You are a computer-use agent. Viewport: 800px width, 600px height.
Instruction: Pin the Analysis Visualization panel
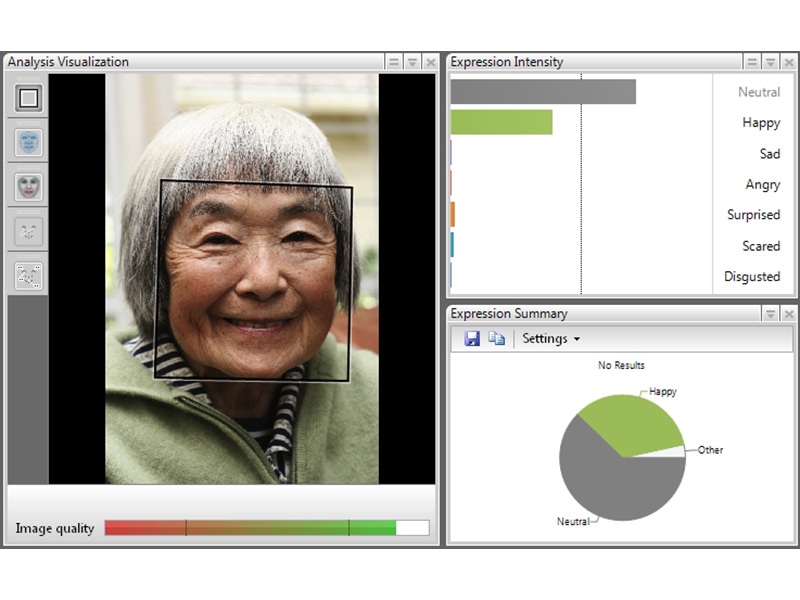[x=394, y=62]
